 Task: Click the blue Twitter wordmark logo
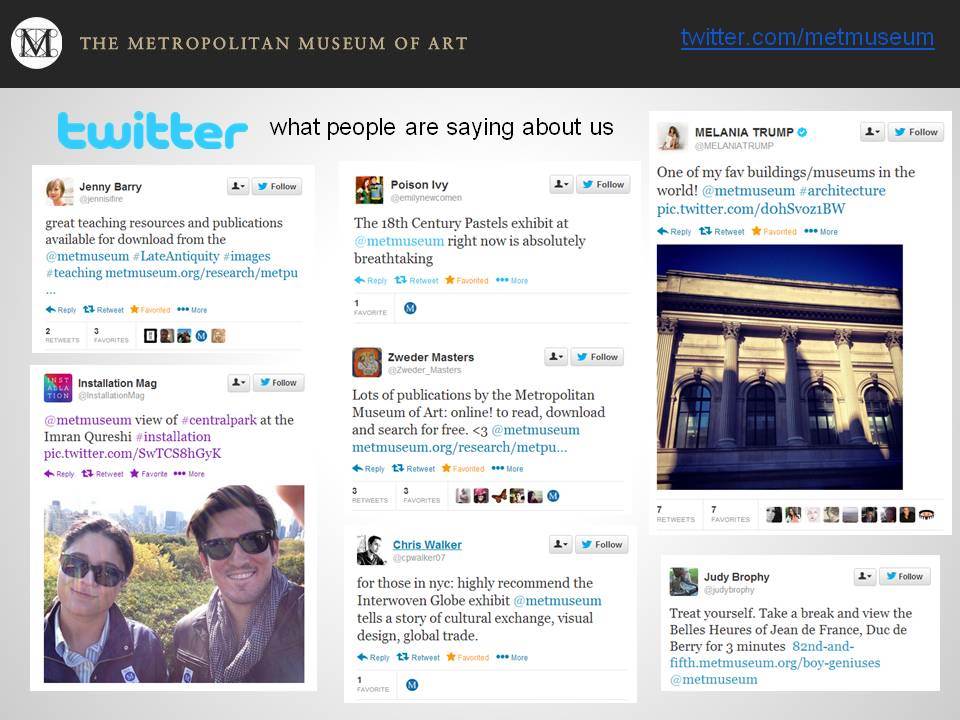click(x=152, y=130)
